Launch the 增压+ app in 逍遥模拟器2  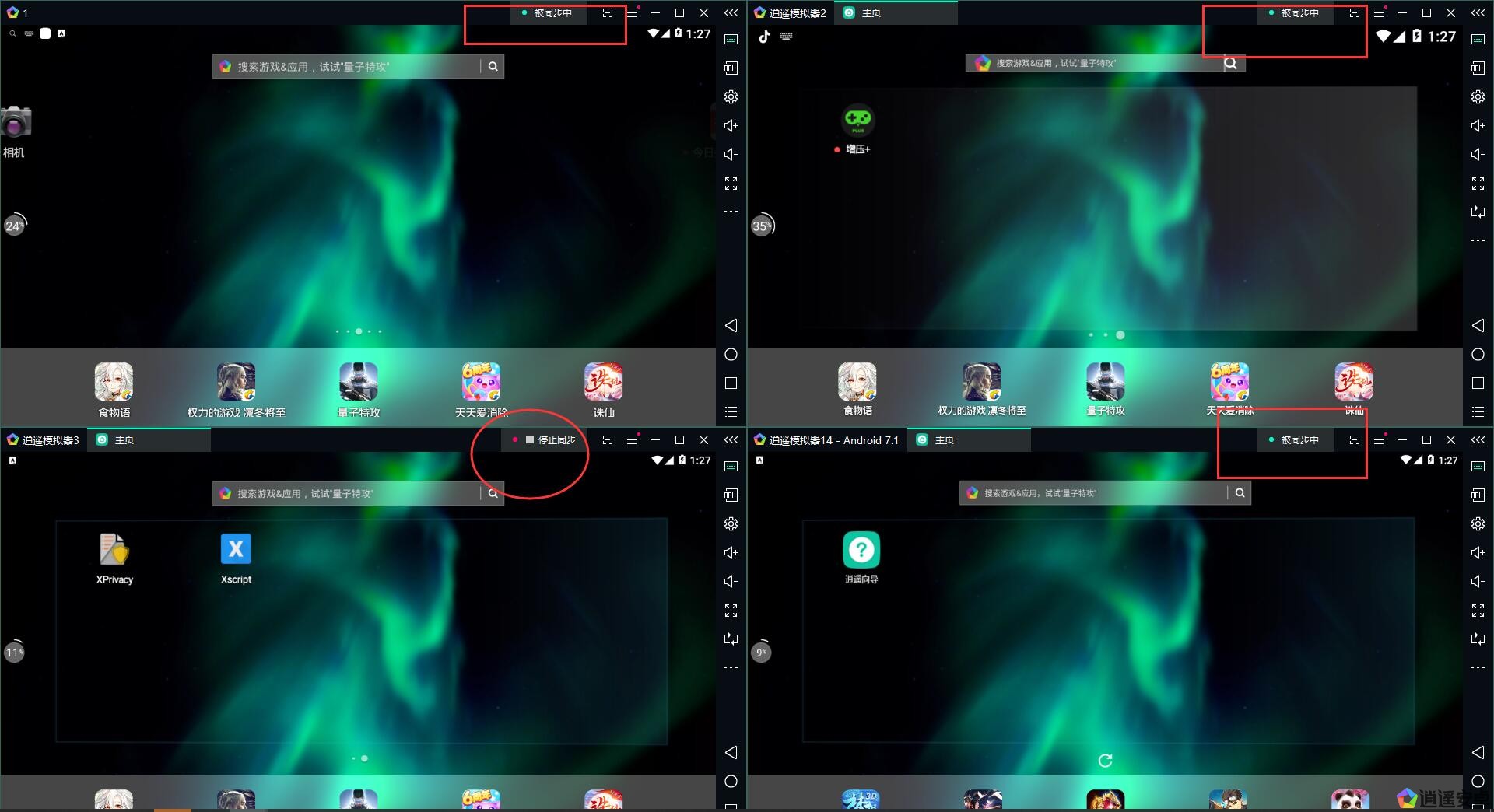coord(857,120)
